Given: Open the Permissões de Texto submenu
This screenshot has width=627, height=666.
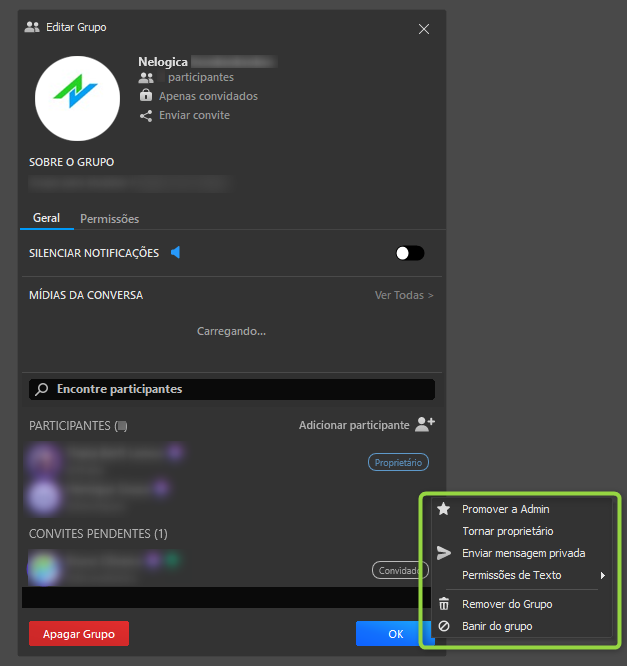Looking at the screenshot, I should point(522,575).
